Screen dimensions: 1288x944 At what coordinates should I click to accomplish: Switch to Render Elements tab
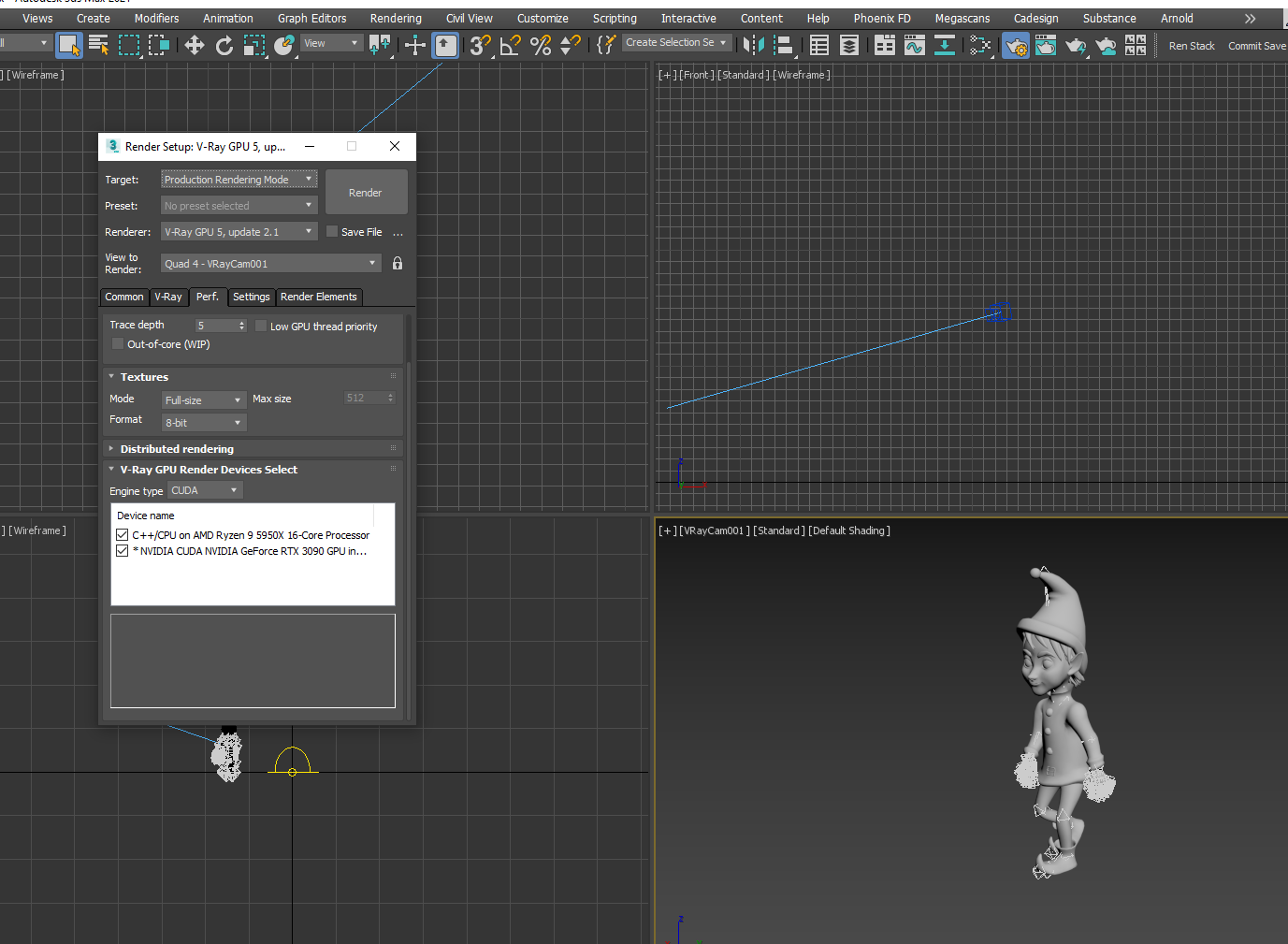(x=319, y=298)
